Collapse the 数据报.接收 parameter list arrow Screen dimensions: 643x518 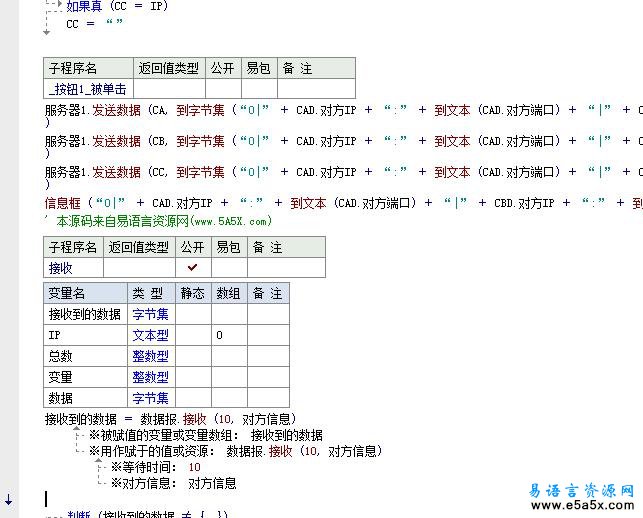pyautogui.click(x=98, y=461)
